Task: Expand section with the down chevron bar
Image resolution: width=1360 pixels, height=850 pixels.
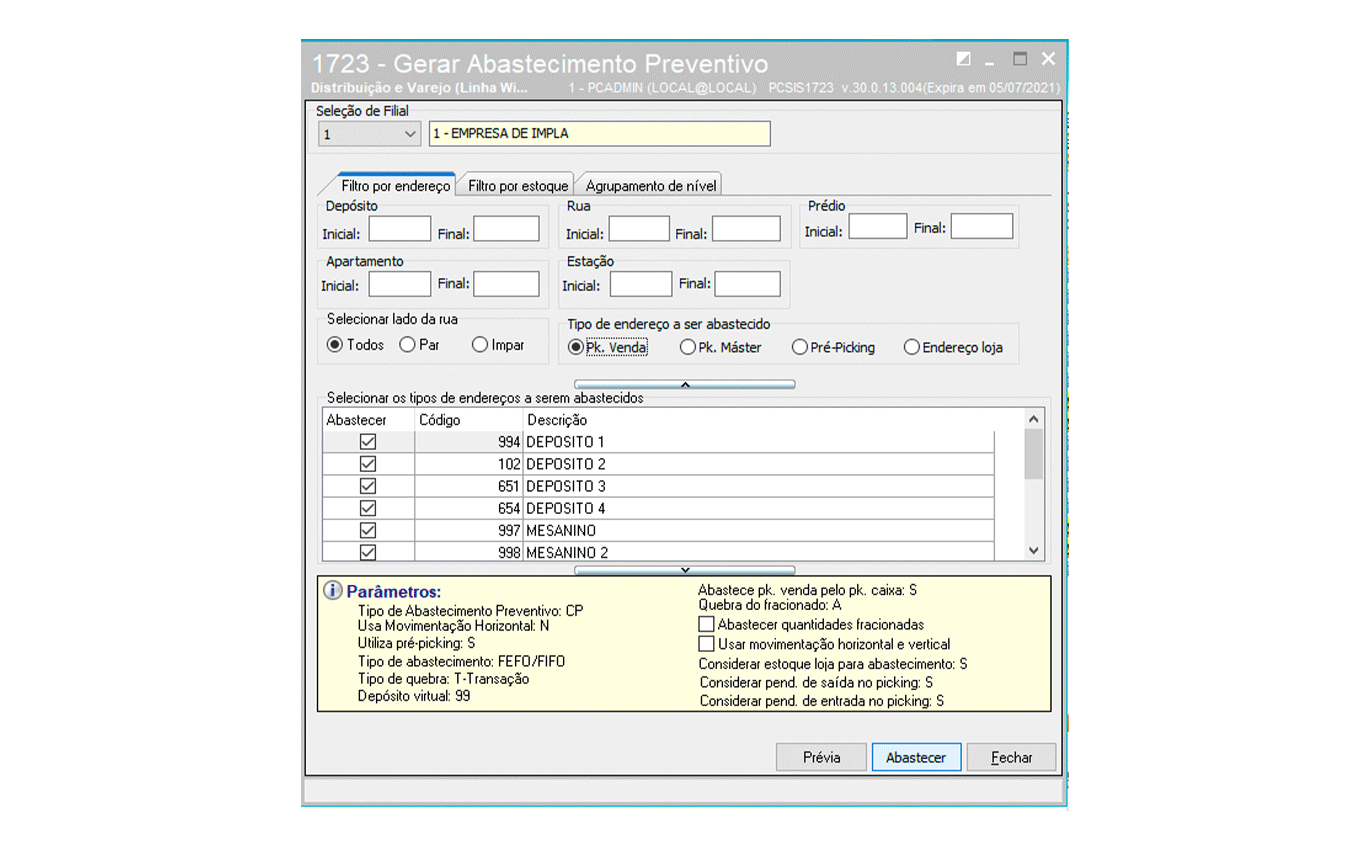Action: coord(684,570)
